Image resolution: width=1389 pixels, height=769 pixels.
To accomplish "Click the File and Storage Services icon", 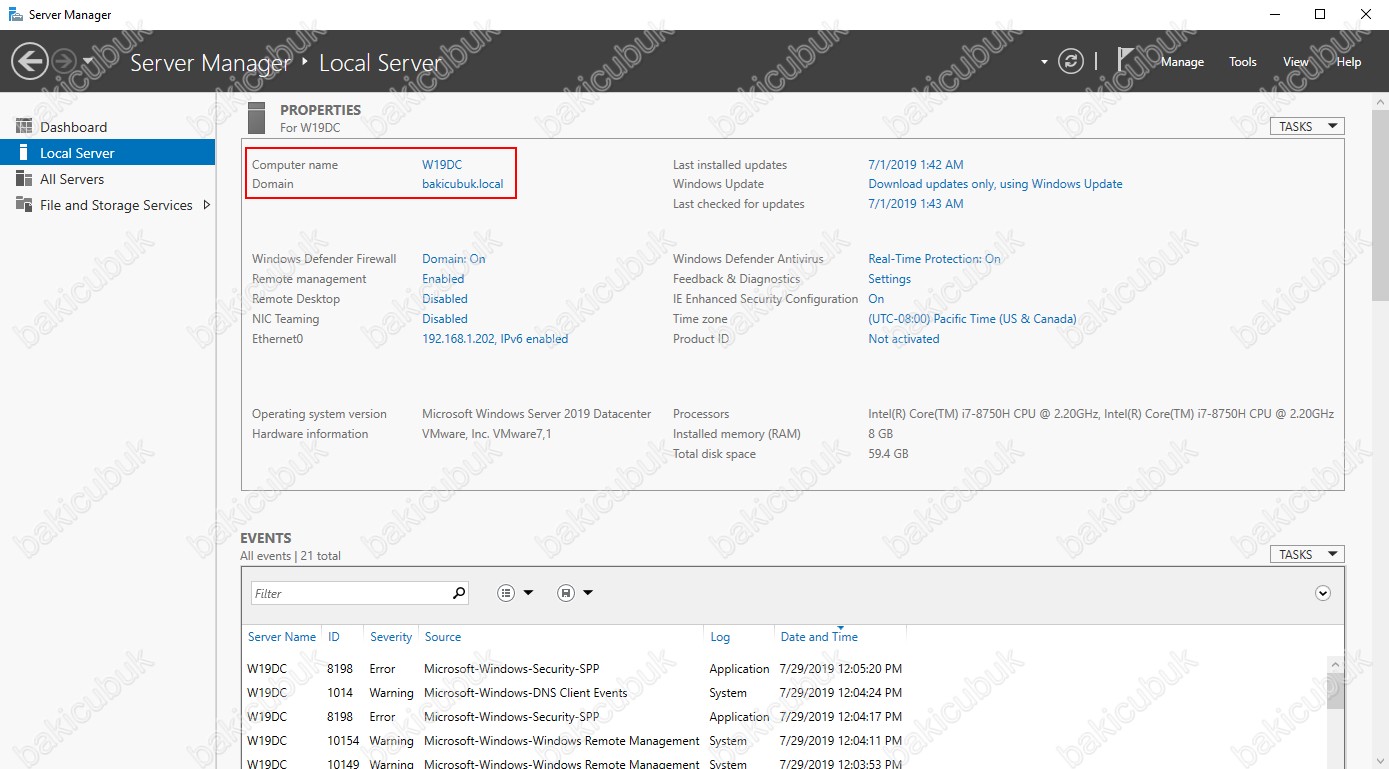I will tap(24, 205).
